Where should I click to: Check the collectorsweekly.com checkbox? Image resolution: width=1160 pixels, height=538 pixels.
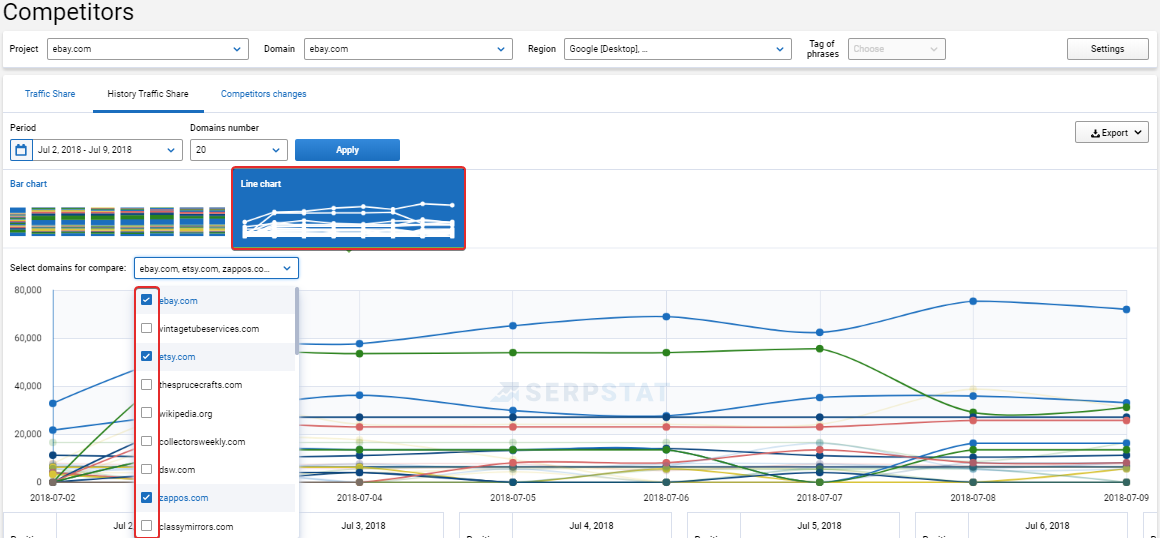[146, 441]
